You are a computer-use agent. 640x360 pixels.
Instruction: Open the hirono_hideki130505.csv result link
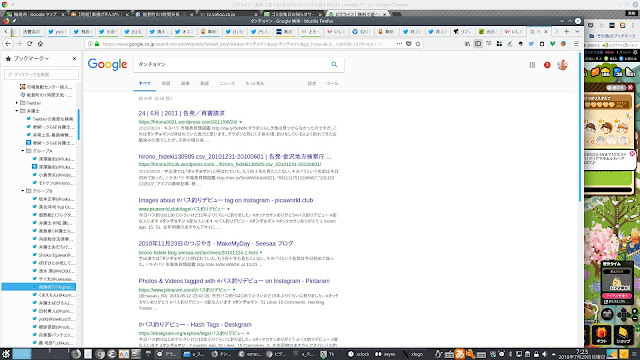(235, 156)
